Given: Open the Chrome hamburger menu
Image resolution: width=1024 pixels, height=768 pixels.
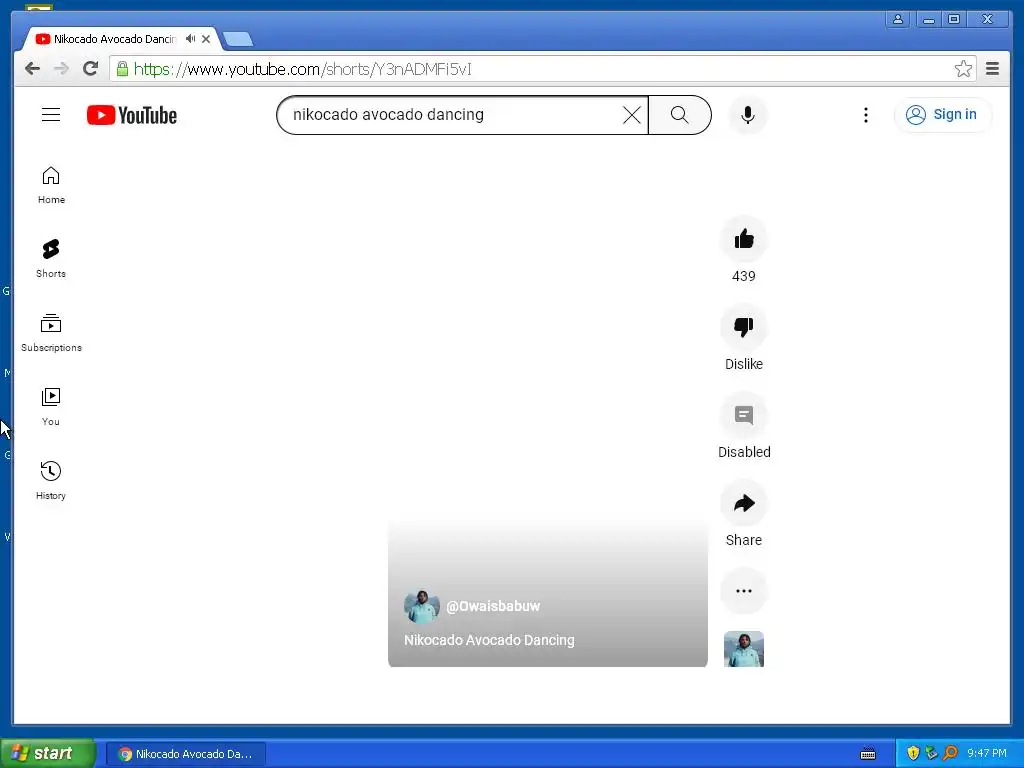Looking at the screenshot, I should click(993, 69).
